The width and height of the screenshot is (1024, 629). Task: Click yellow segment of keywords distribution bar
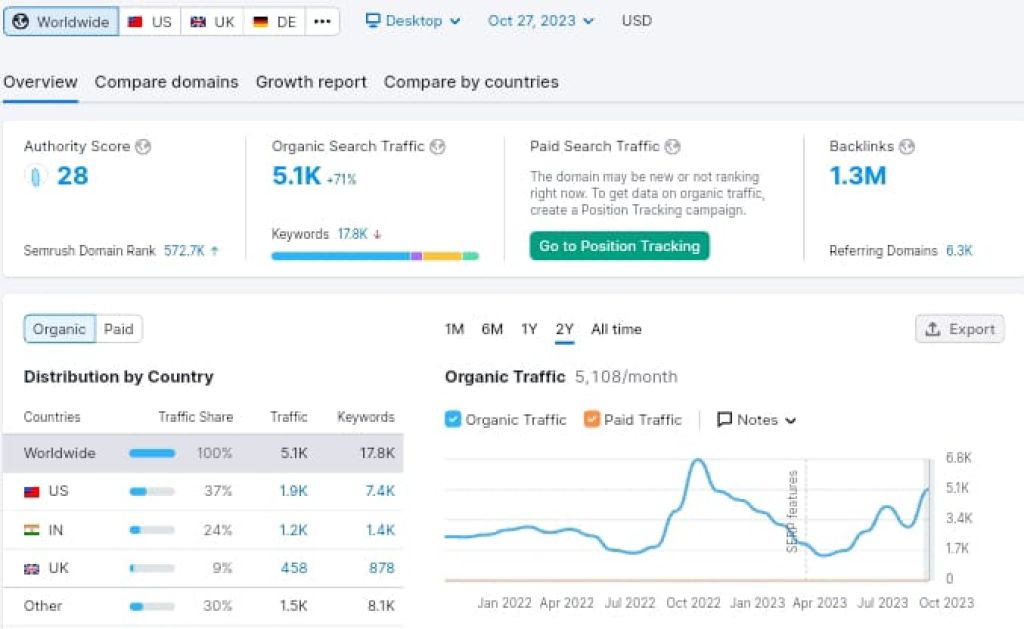pyautogui.click(x=442, y=256)
